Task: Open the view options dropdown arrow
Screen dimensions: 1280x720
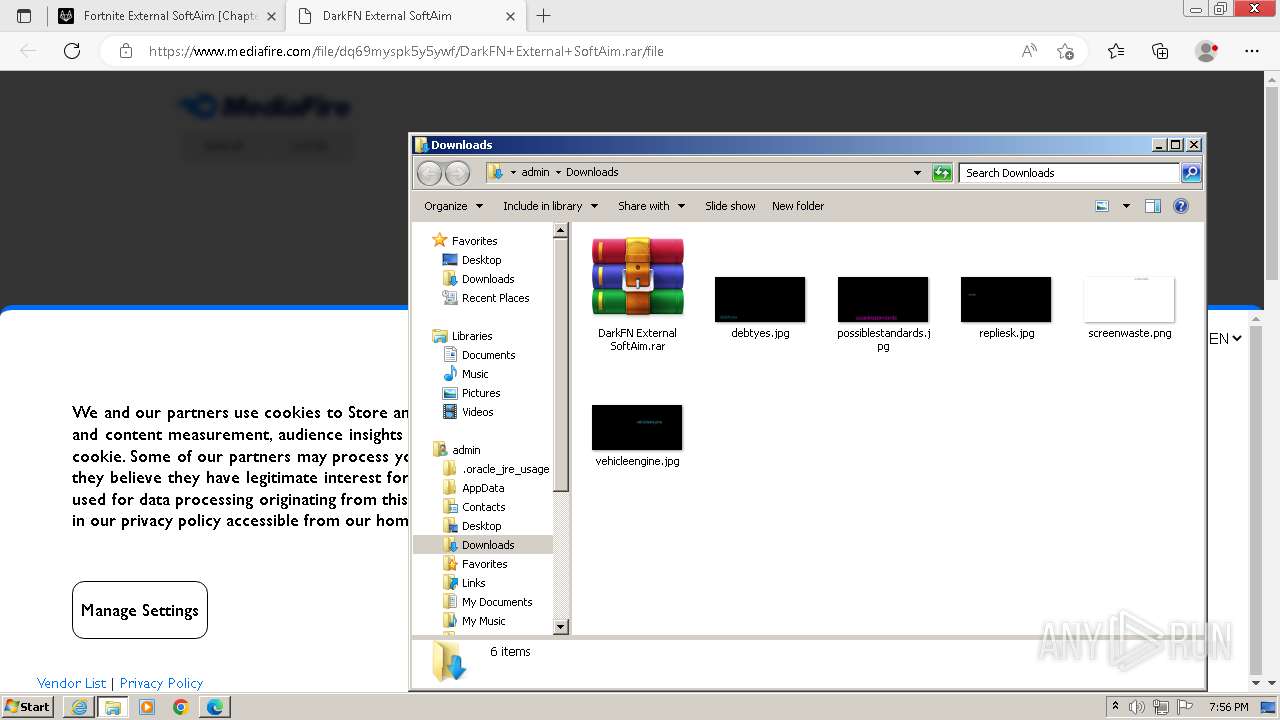Action: 1126,206
